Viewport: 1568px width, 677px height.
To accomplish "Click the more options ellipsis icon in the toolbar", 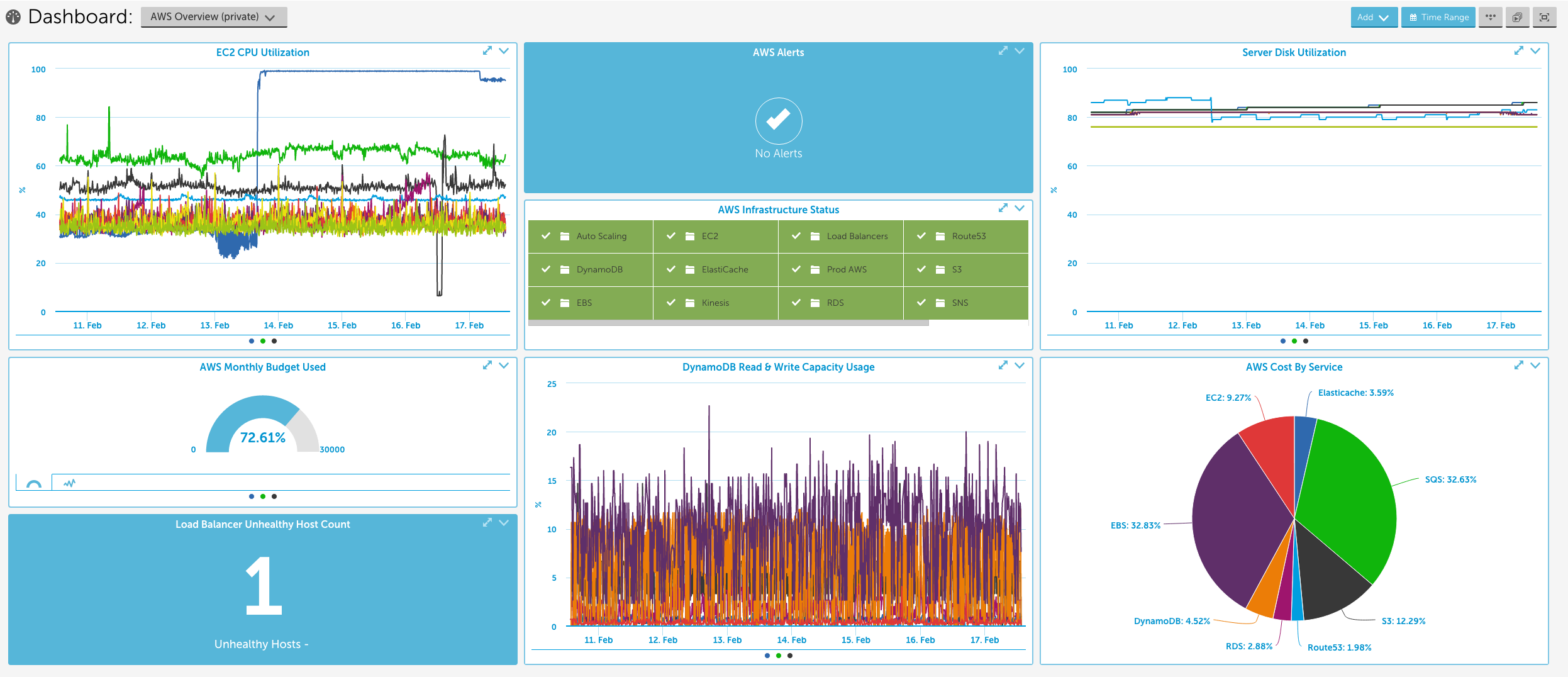I will (1491, 17).
